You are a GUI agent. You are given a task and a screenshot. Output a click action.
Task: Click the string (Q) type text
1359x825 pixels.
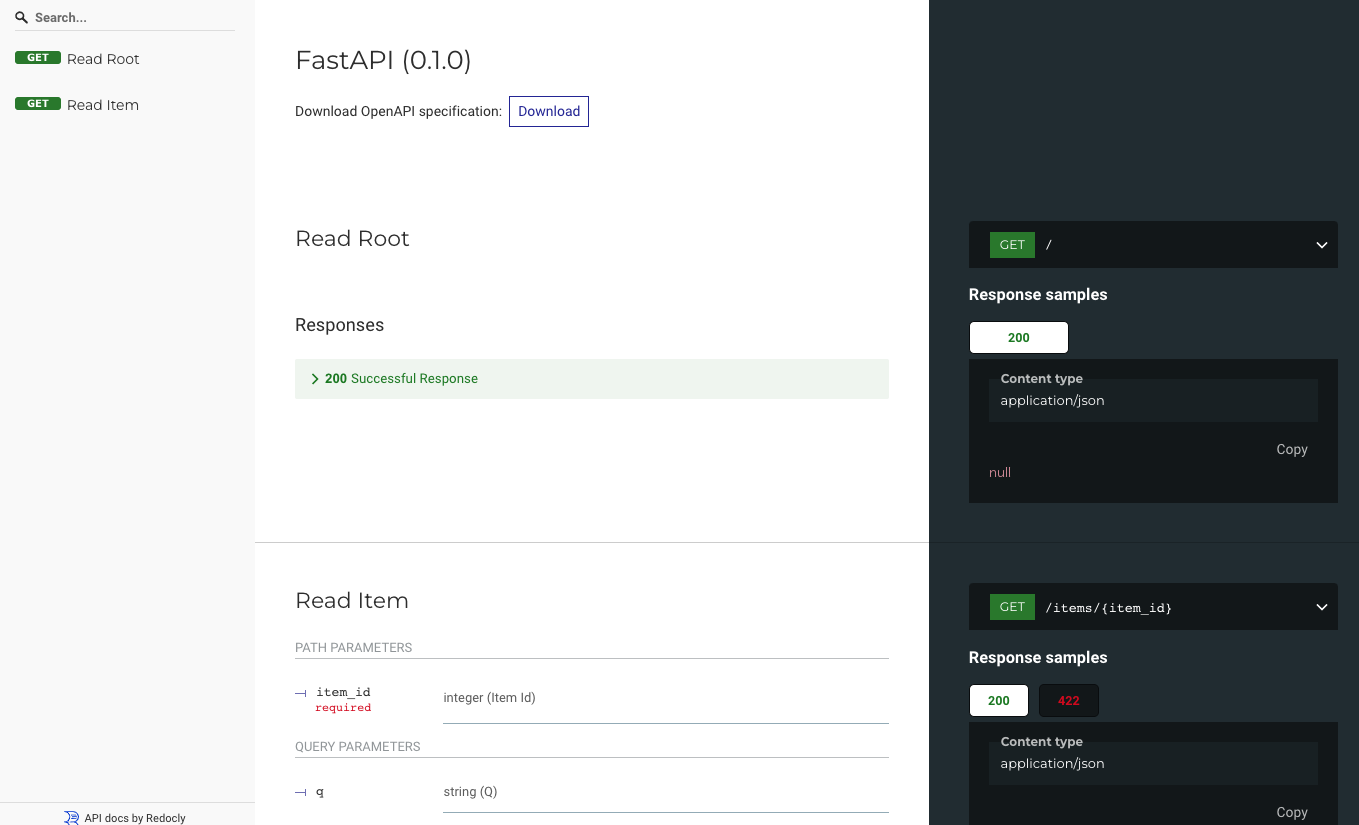pyautogui.click(x=470, y=792)
